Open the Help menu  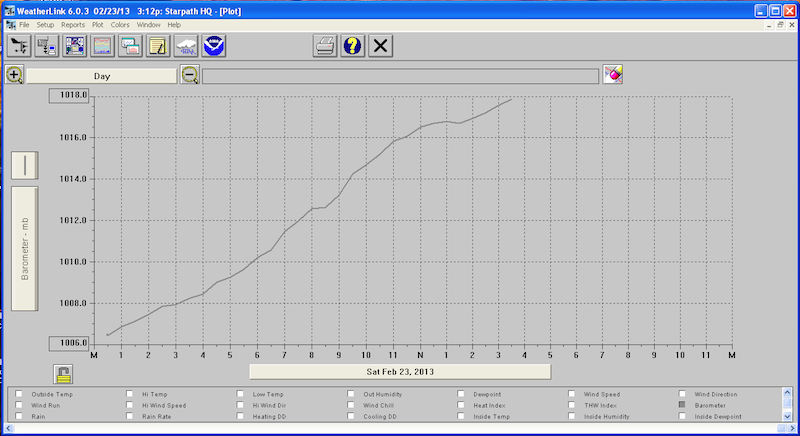pyautogui.click(x=174, y=25)
